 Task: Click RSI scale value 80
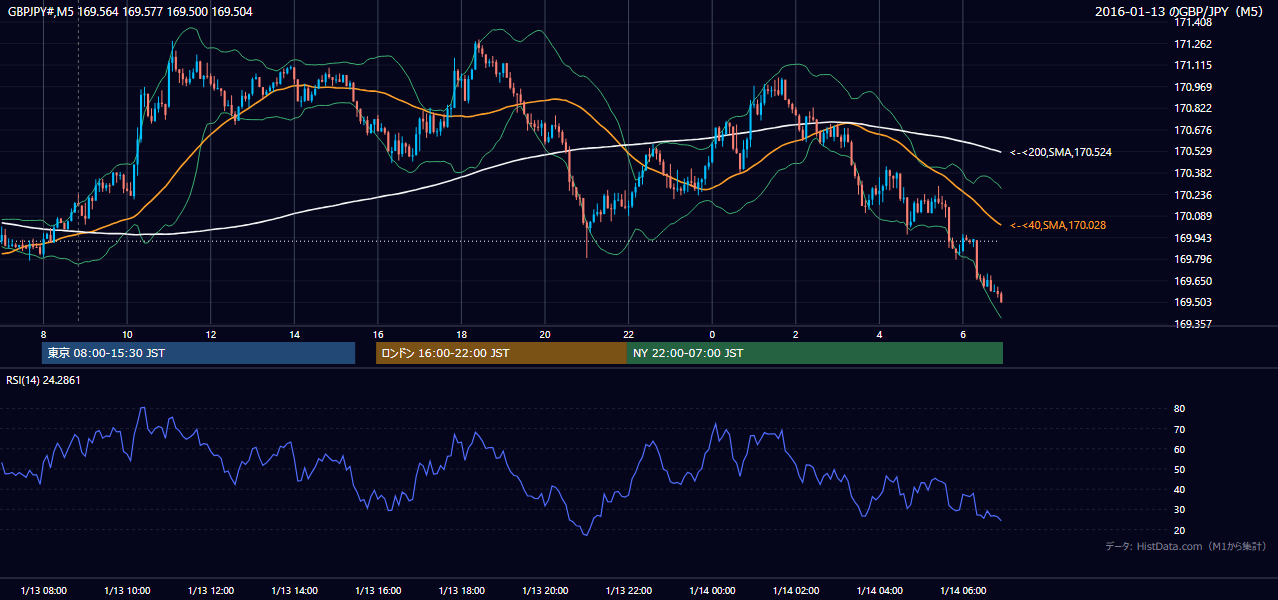click(1180, 409)
